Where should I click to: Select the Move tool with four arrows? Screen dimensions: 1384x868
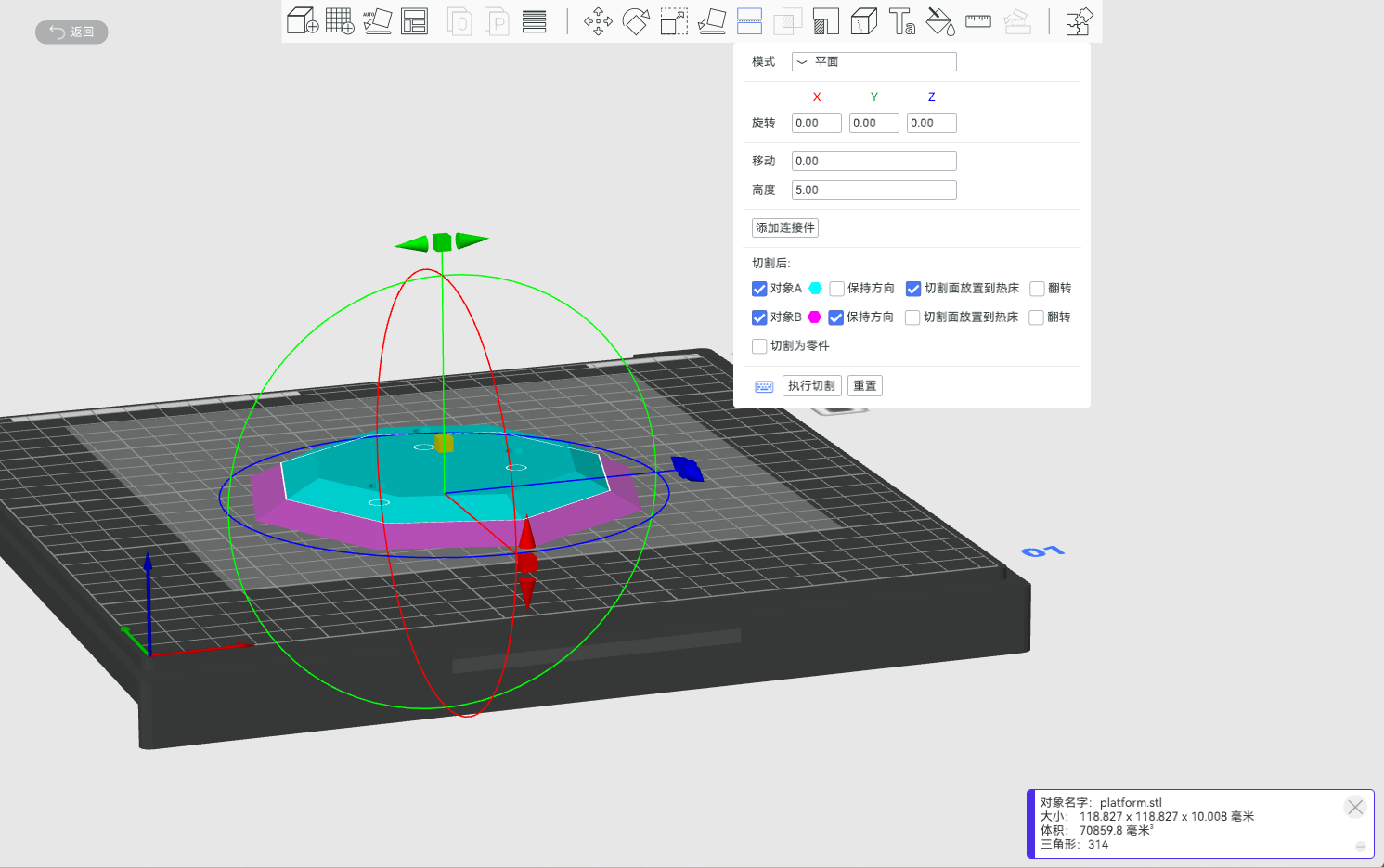coord(598,20)
